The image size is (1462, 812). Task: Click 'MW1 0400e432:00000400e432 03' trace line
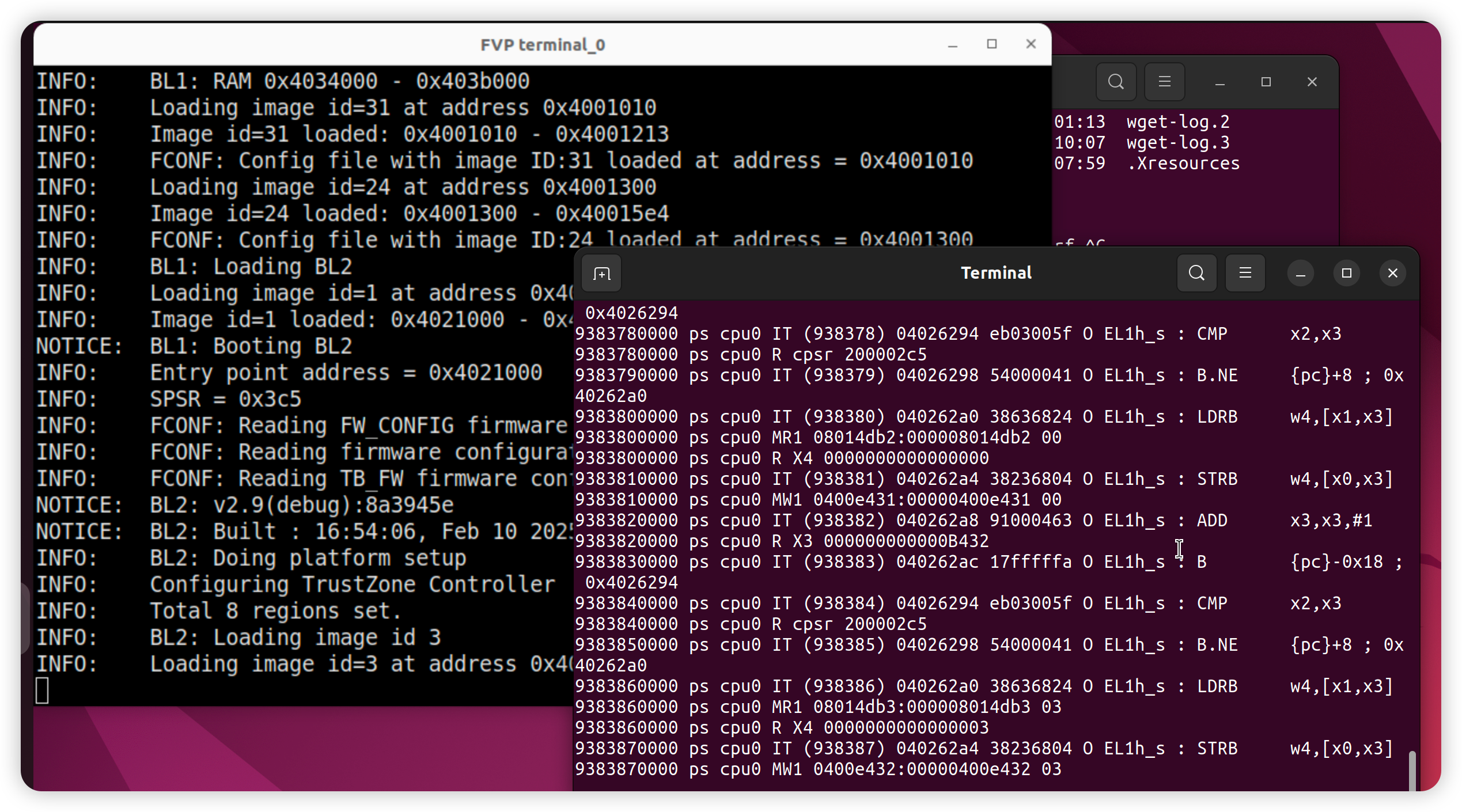(x=818, y=769)
